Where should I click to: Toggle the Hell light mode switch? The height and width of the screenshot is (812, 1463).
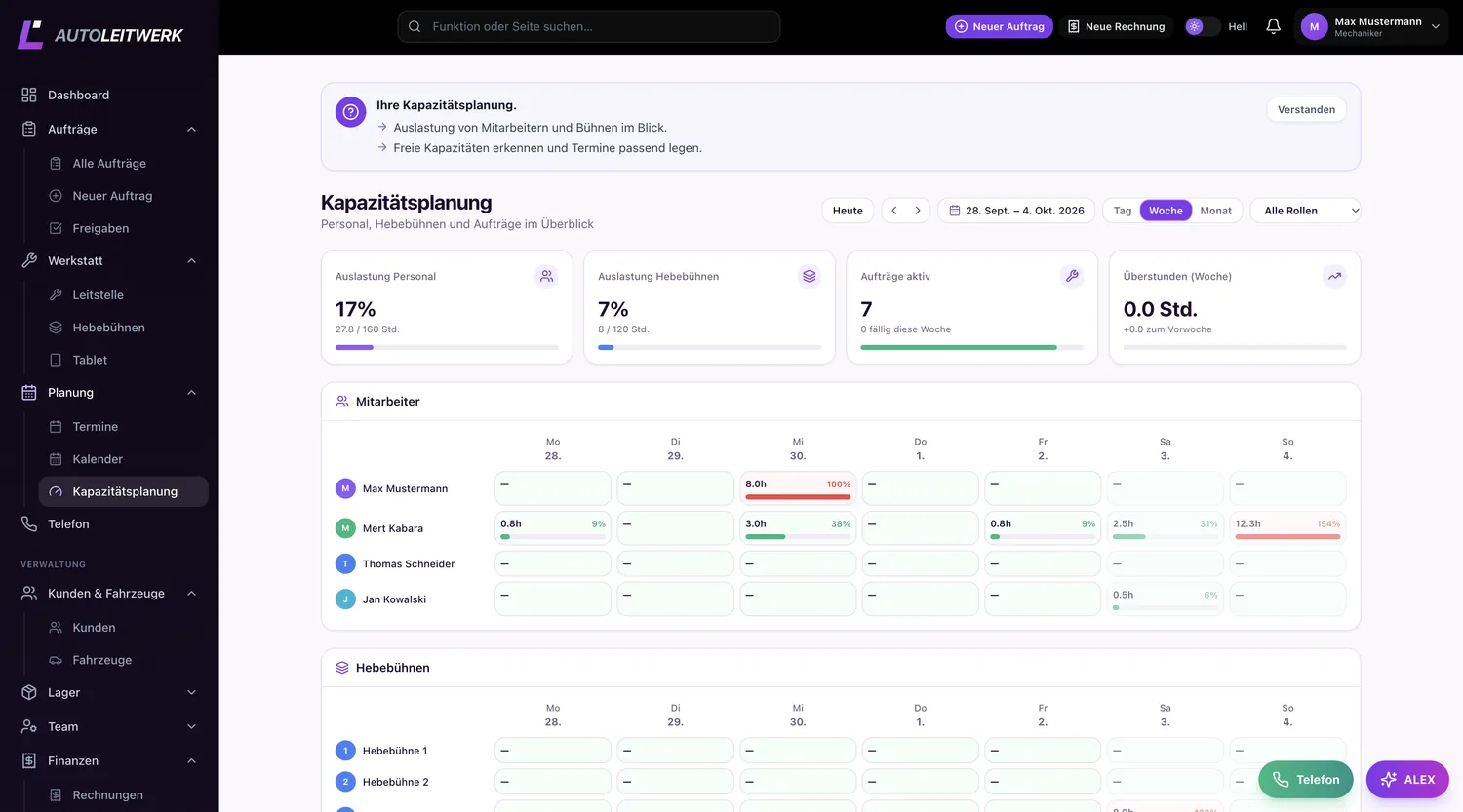point(1203,26)
